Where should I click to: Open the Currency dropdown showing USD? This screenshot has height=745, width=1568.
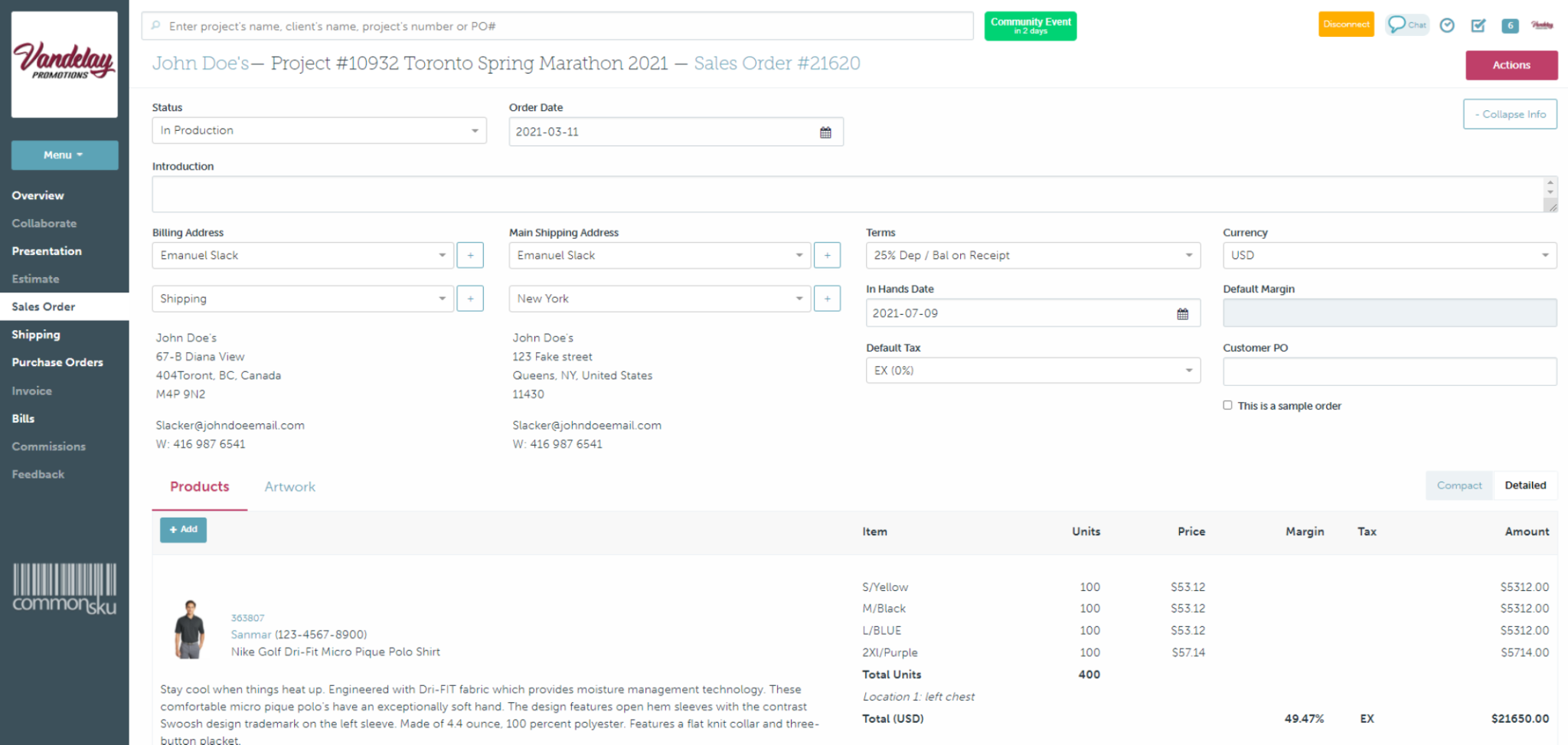click(1390, 256)
